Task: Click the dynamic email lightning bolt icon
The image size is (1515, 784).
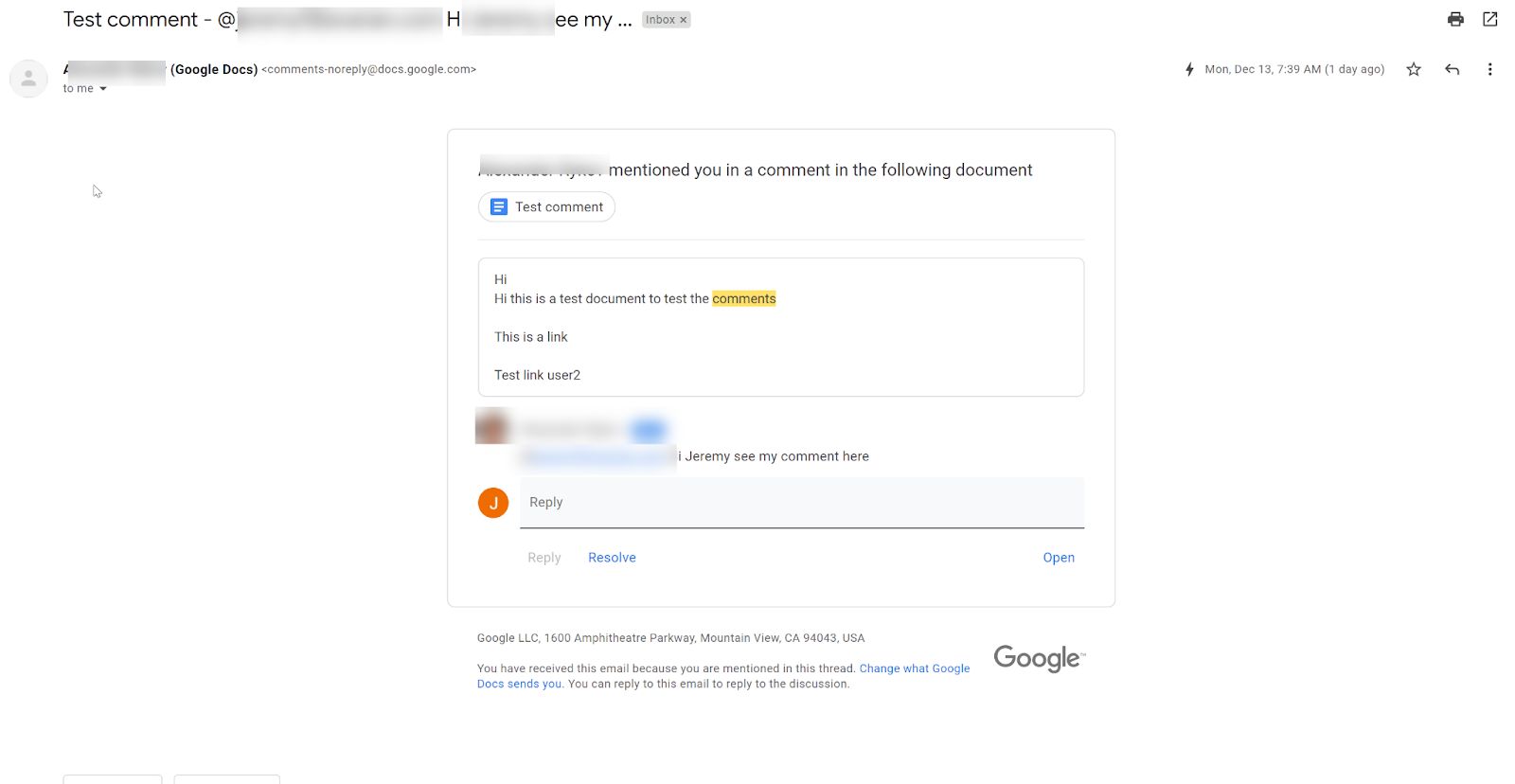Action: [x=1189, y=68]
